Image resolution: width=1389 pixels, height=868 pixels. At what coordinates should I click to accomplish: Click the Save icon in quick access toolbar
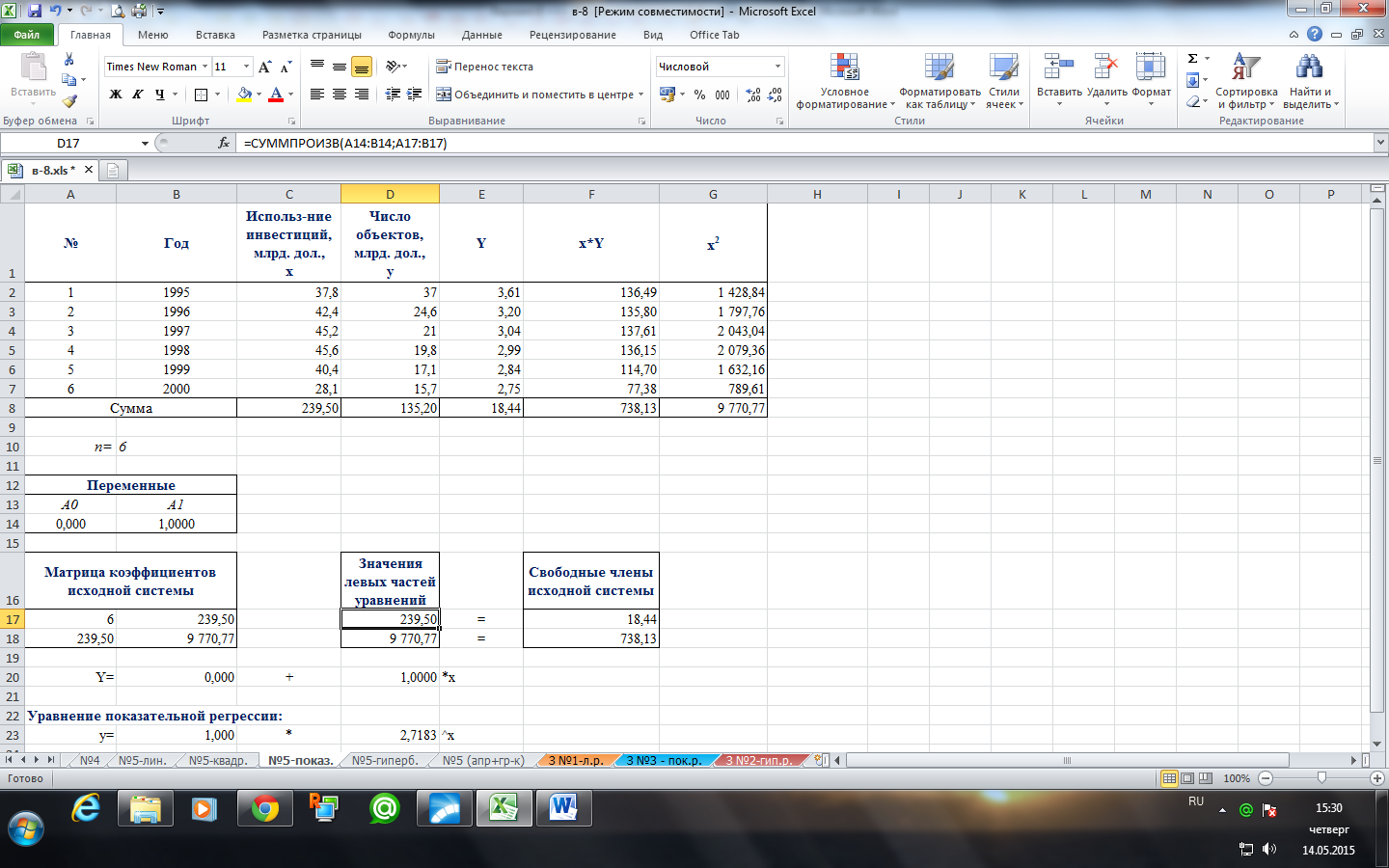click(x=35, y=11)
